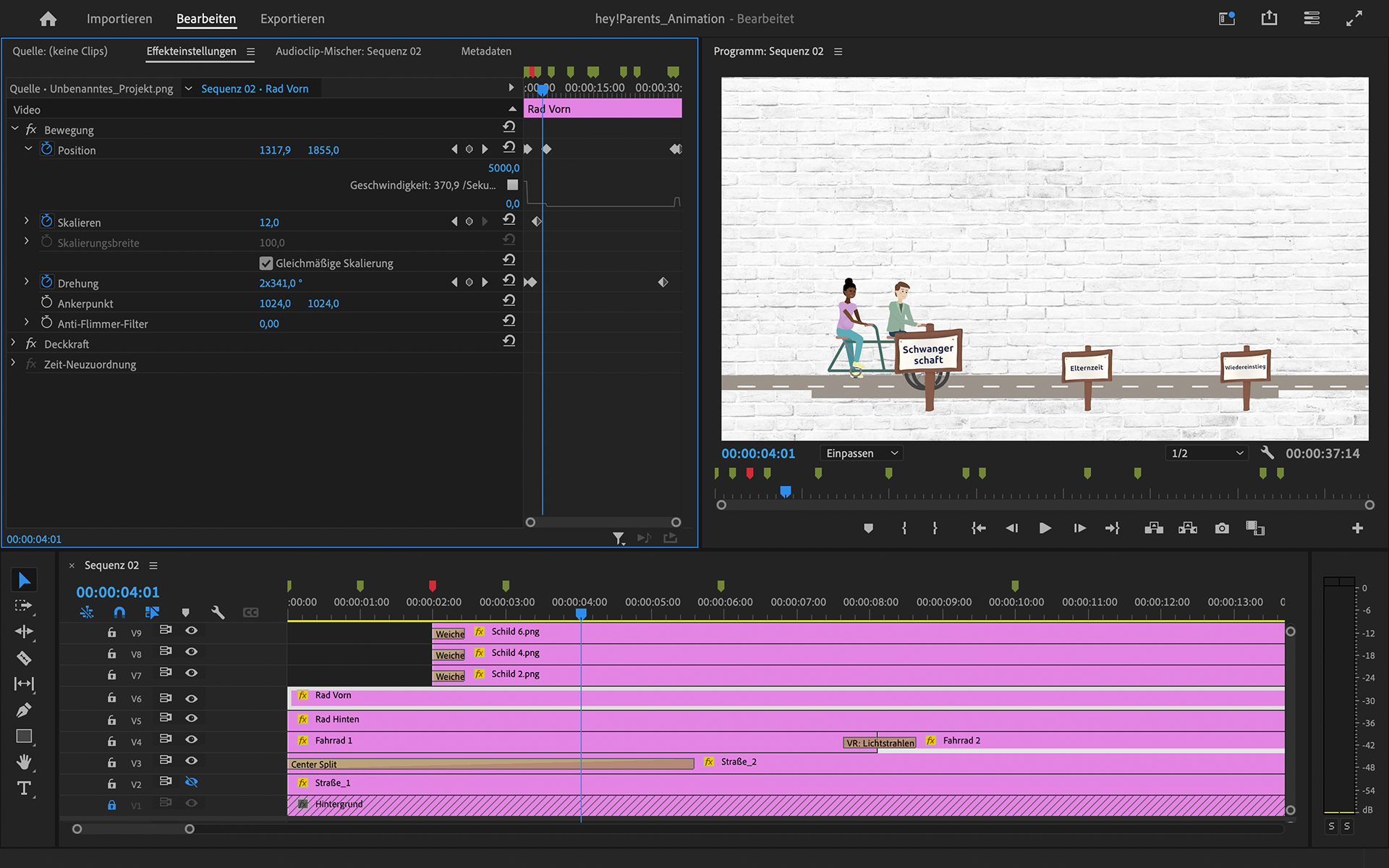The image size is (1389, 868).
Task: Open the Metadaten panel tab
Action: pyautogui.click(x=486, y=51)
